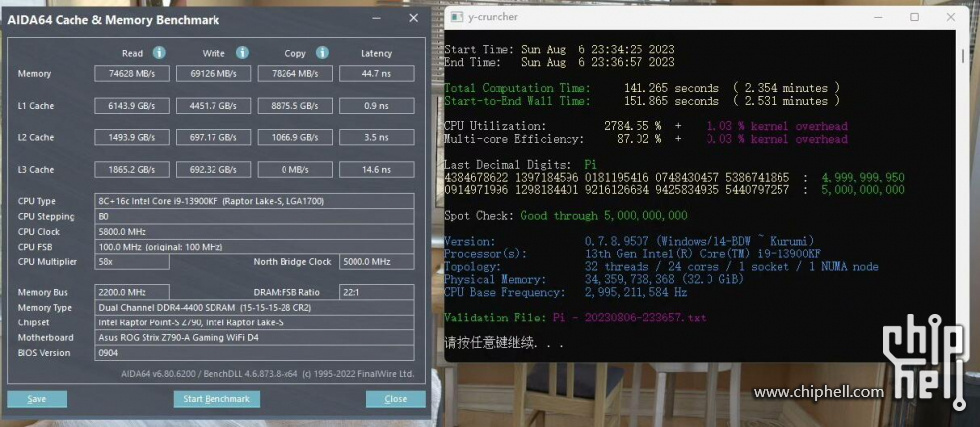Screen dimensions: 980x427
Task: Click the CPU Utilization 2784.55 % line
Action: pos(646,126)
